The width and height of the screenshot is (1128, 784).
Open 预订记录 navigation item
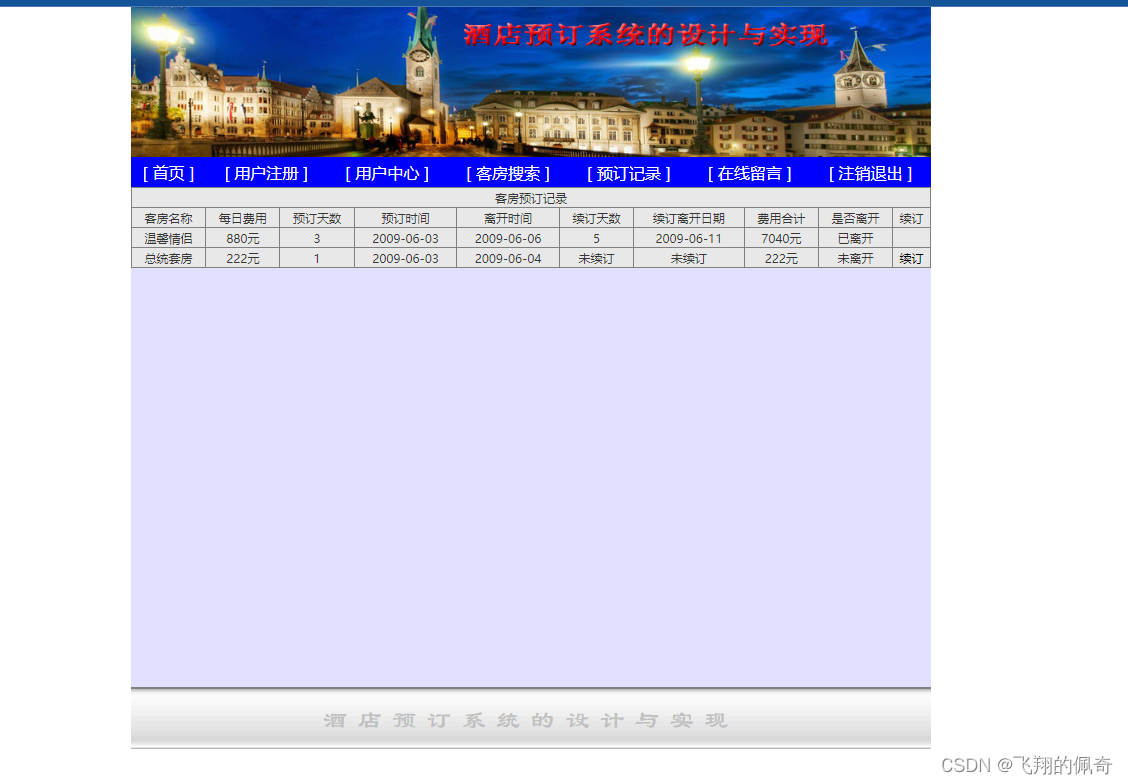coord(629,173)
